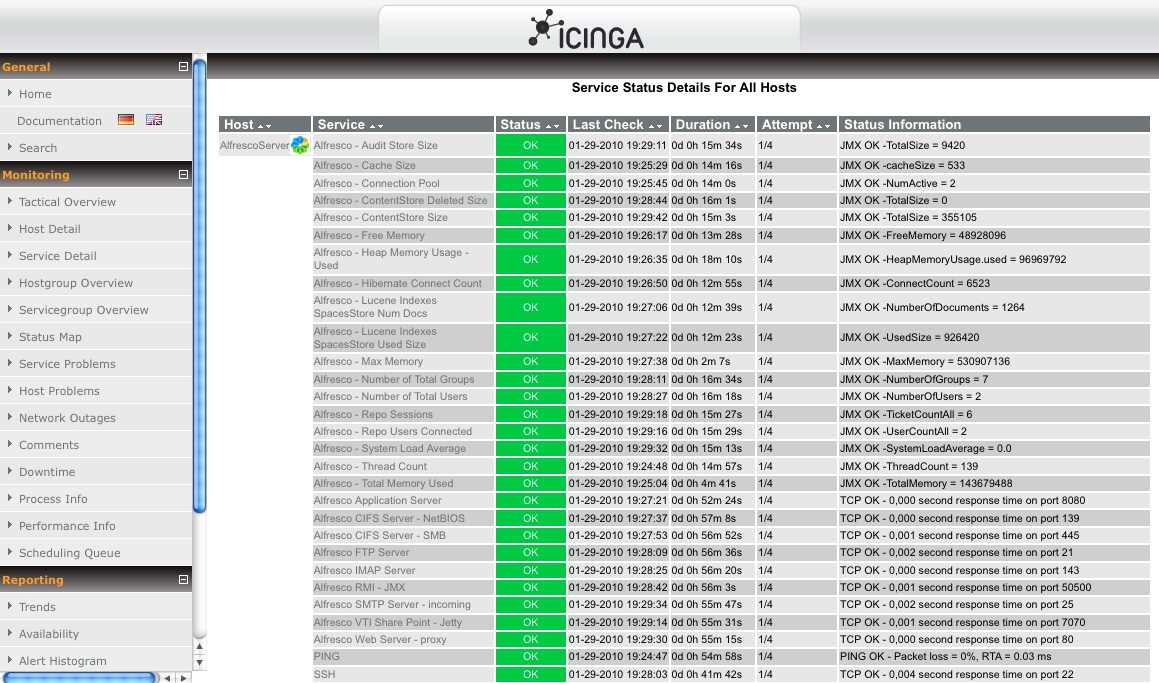Open Alfresco - Free Memory service
The image size is (1159, 683).
(369, 235)
